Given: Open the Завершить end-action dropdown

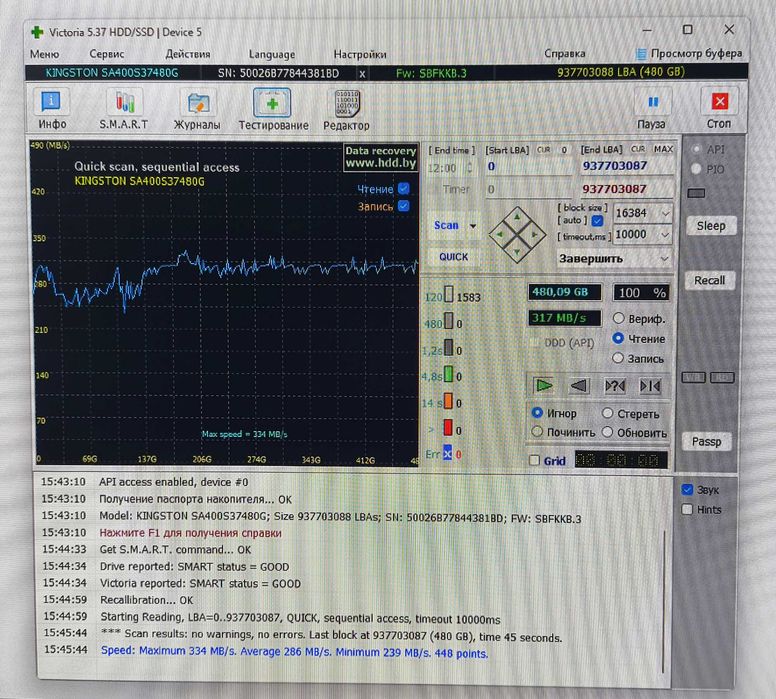Looking at the screenshot, I should (x=664, y=259).
